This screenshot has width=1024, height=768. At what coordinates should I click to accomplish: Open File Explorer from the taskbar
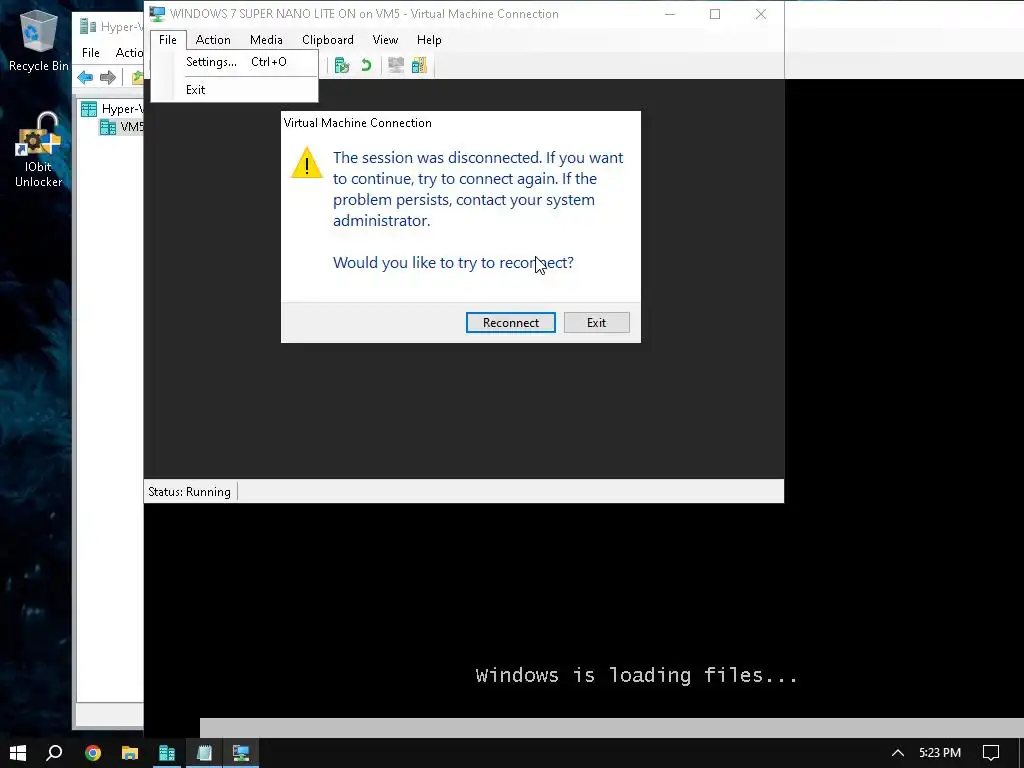click(x=130, y=753)
